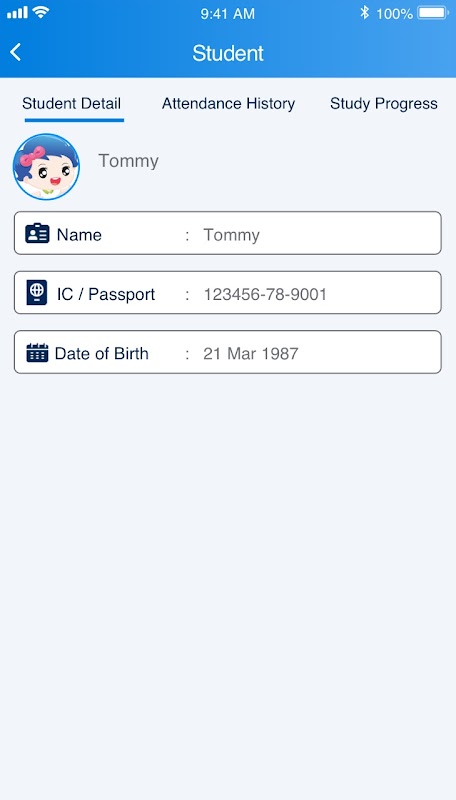Click the IC / Passport number 123456-78-9001

(265, 294)
